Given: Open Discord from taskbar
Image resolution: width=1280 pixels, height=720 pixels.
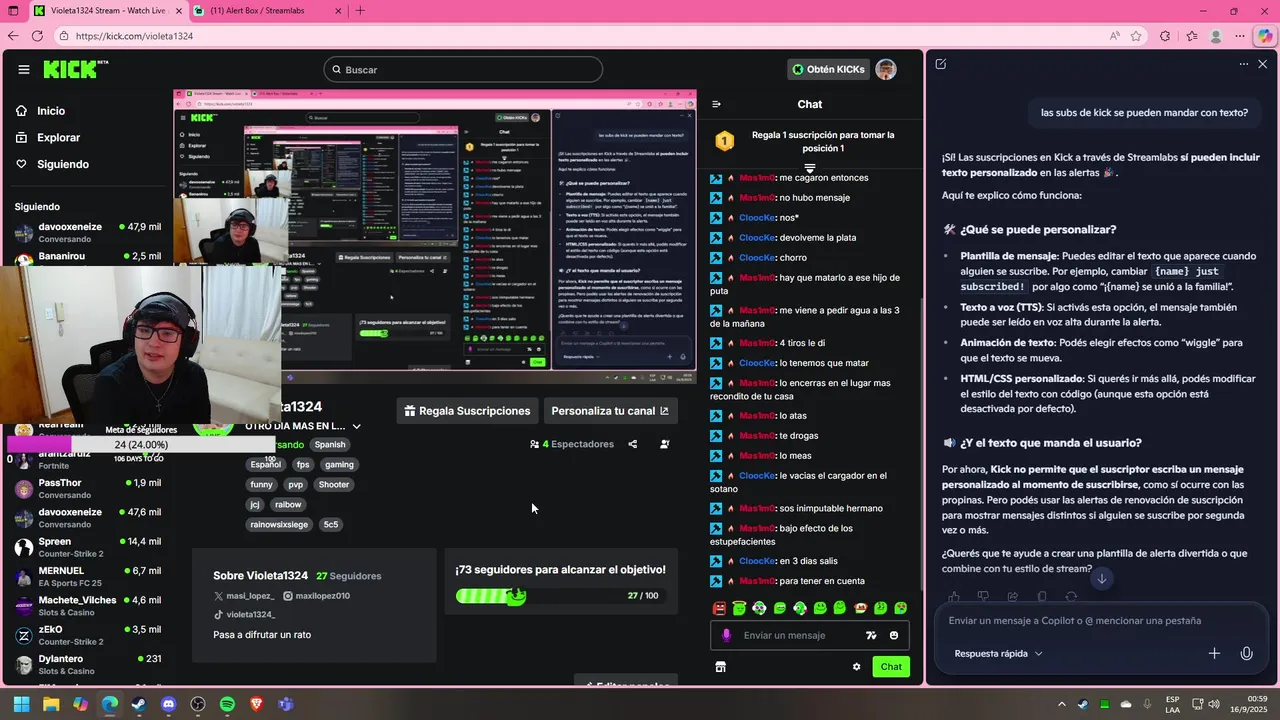Looking at the screenshot, I should [x=168, y=704].
